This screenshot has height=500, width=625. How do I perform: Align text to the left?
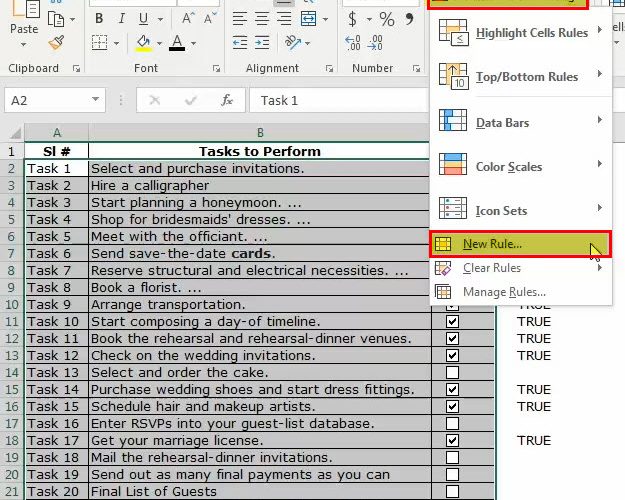[240, 18]
